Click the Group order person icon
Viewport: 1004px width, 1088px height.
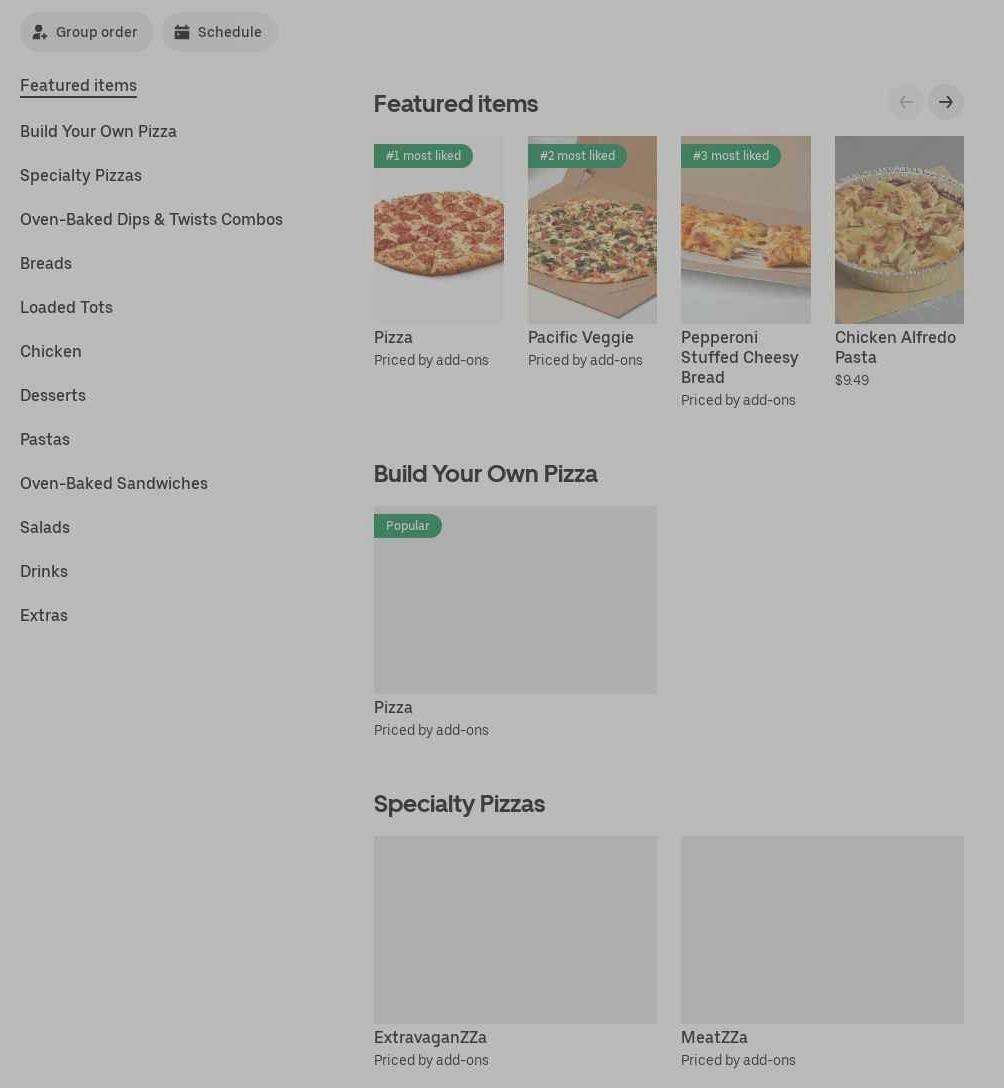coord(40,32)
